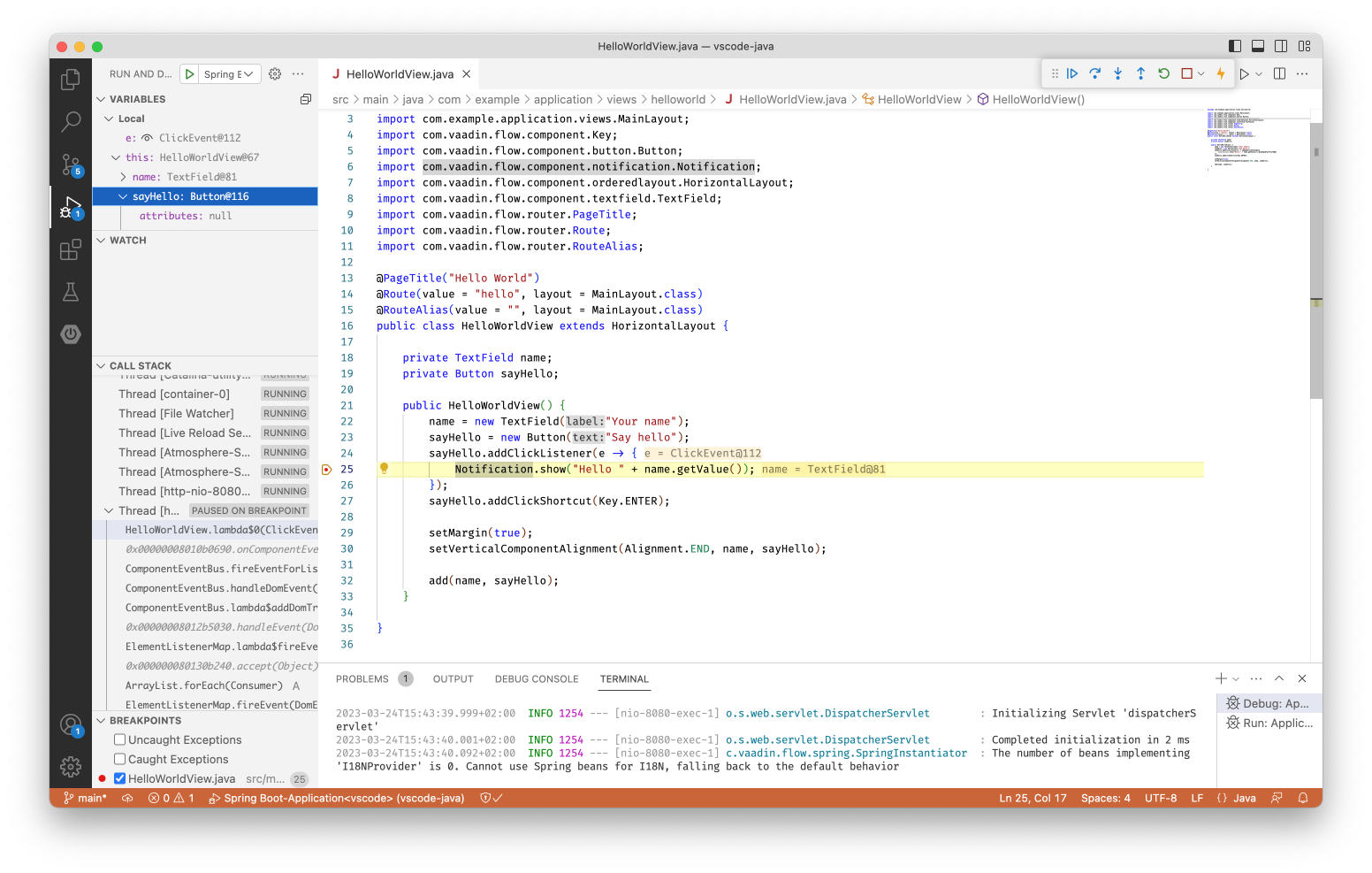The height and width of the screenshot is (873, 1372).
Task: Select the Testing flask icon
Action: click(71, 292)
